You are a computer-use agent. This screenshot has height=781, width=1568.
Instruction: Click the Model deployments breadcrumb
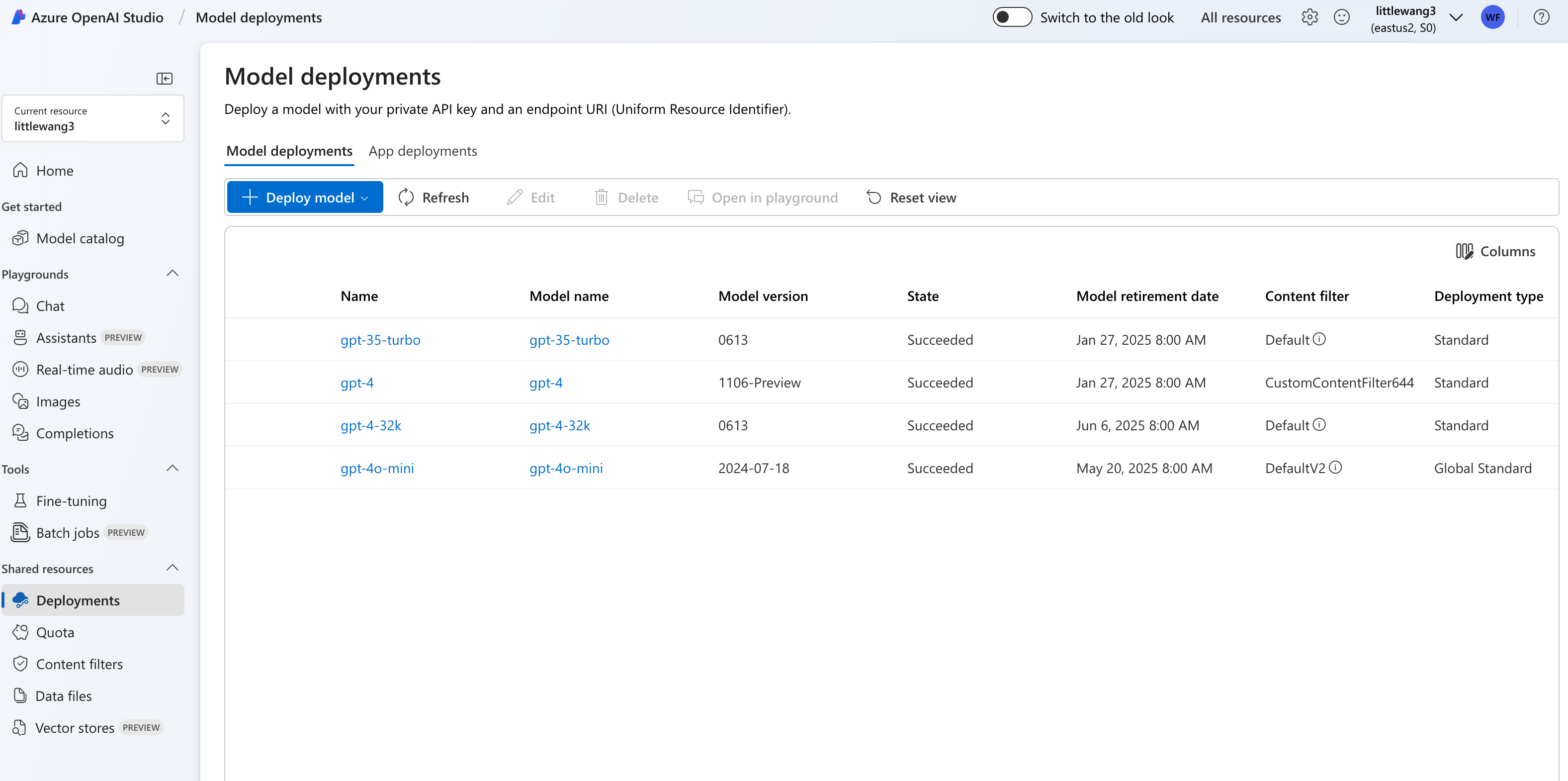click(x=259, y=18)
